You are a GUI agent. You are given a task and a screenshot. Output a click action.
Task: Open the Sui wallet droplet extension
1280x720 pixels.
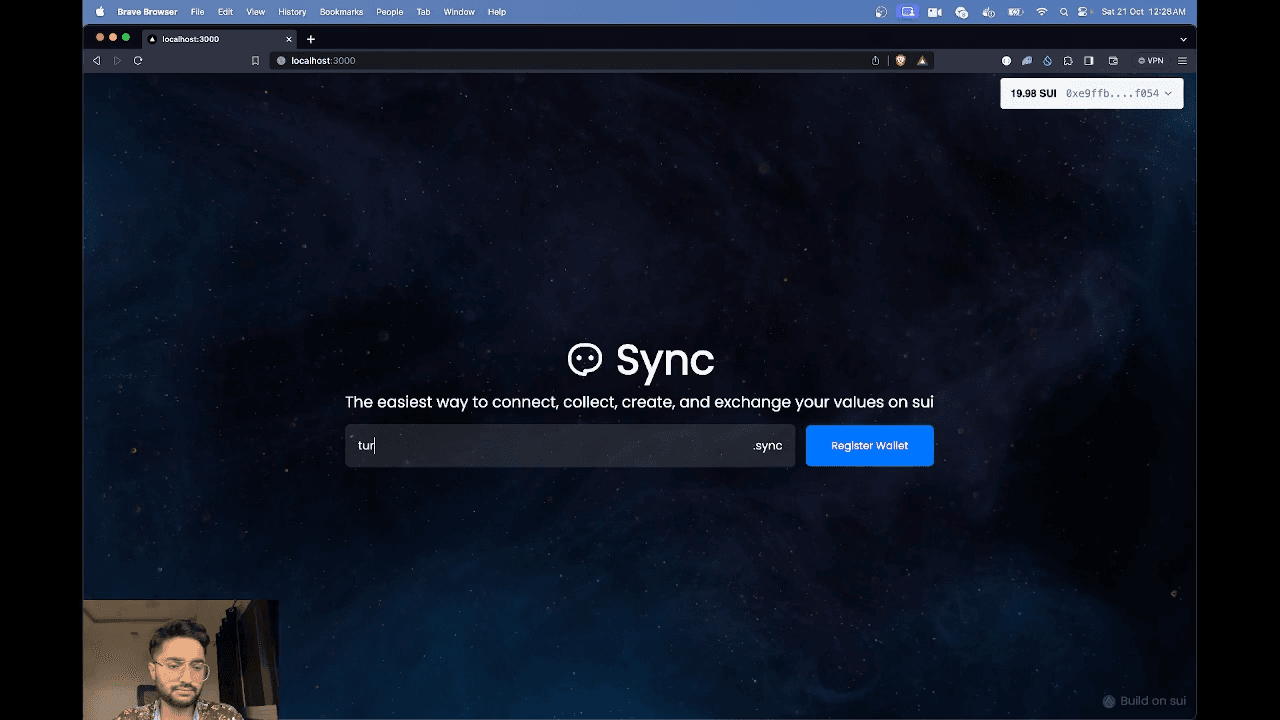(1047, 61)
